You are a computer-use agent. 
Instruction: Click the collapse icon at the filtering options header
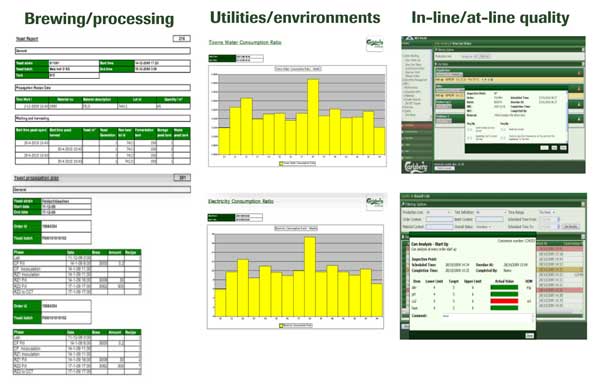pyautogui.click(x=583, y=205)
